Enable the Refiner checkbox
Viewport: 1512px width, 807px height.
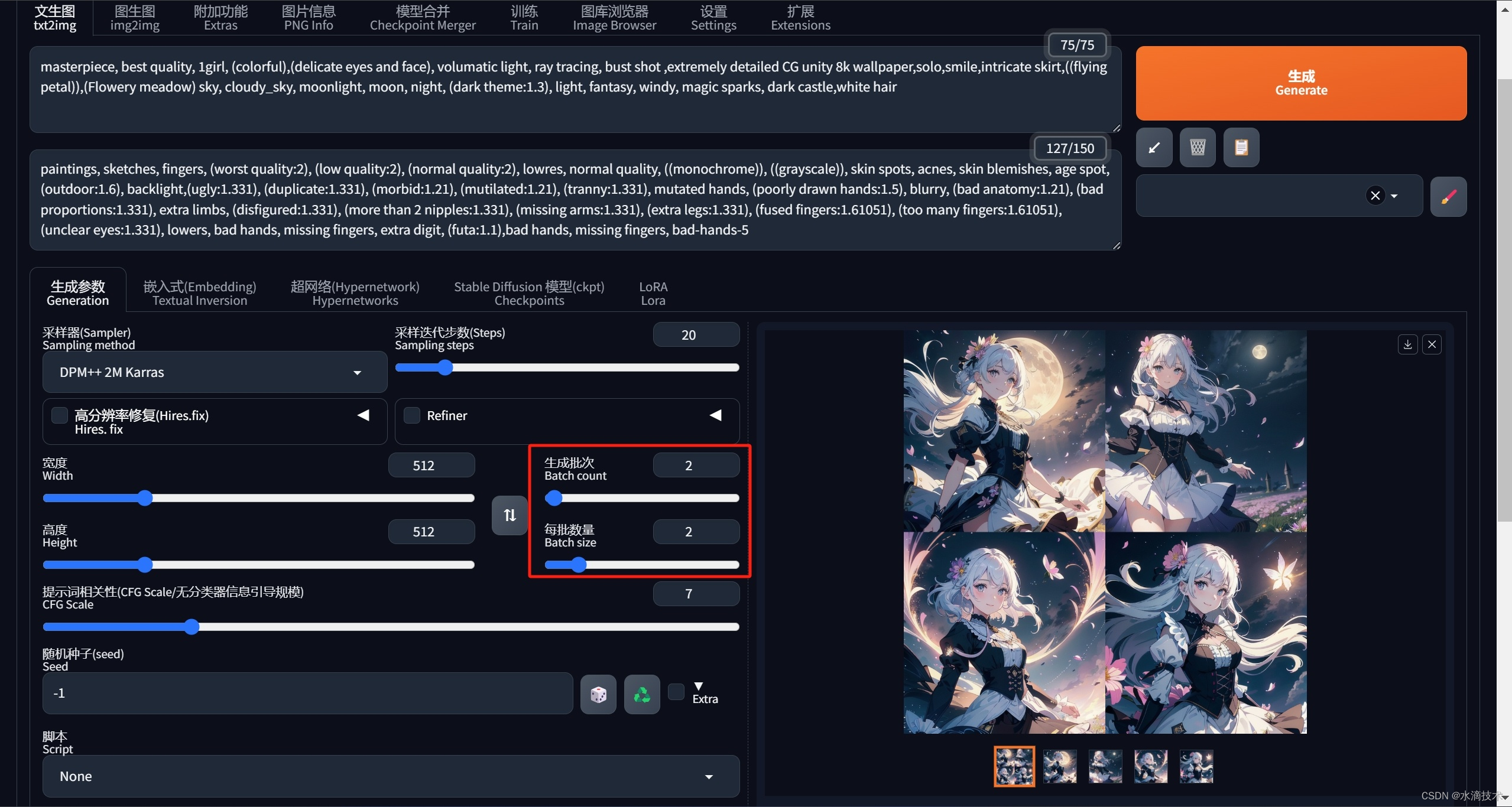(412, 415)
